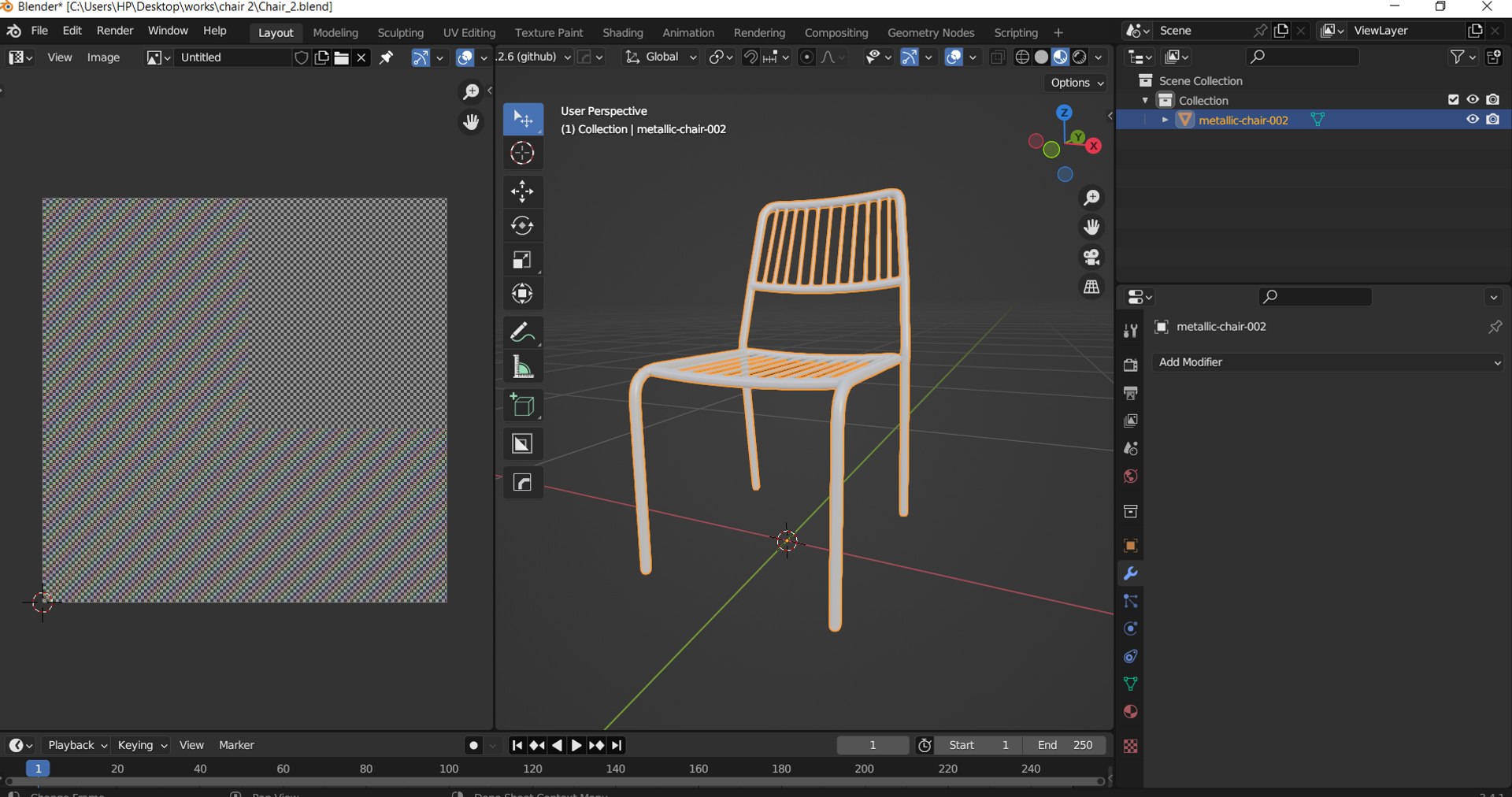1512x797 pixels.
Task: Toggle the camera view icon
Action: (1091, 258)
